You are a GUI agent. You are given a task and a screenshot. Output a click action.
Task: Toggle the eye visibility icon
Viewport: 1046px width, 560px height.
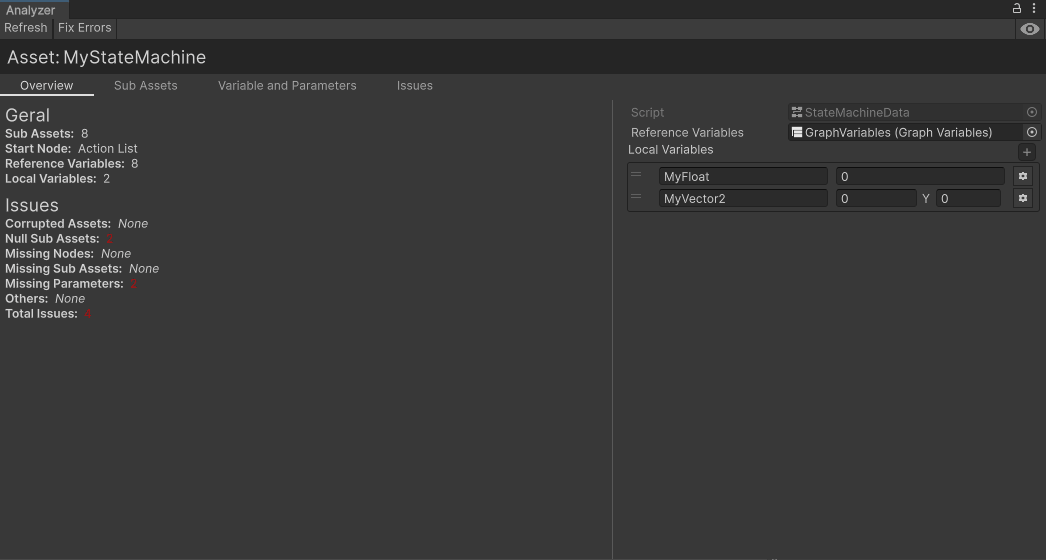[1029, 29]
